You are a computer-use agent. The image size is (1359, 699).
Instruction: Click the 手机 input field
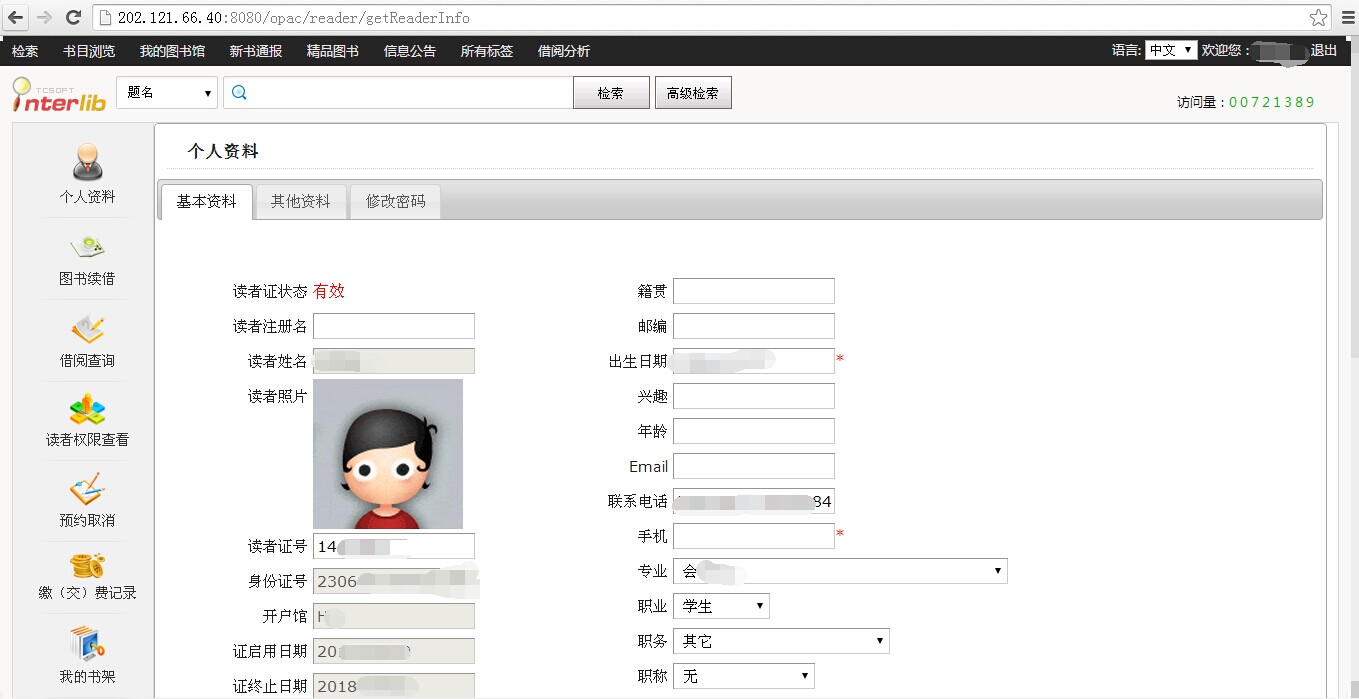(x=754, y=536)
